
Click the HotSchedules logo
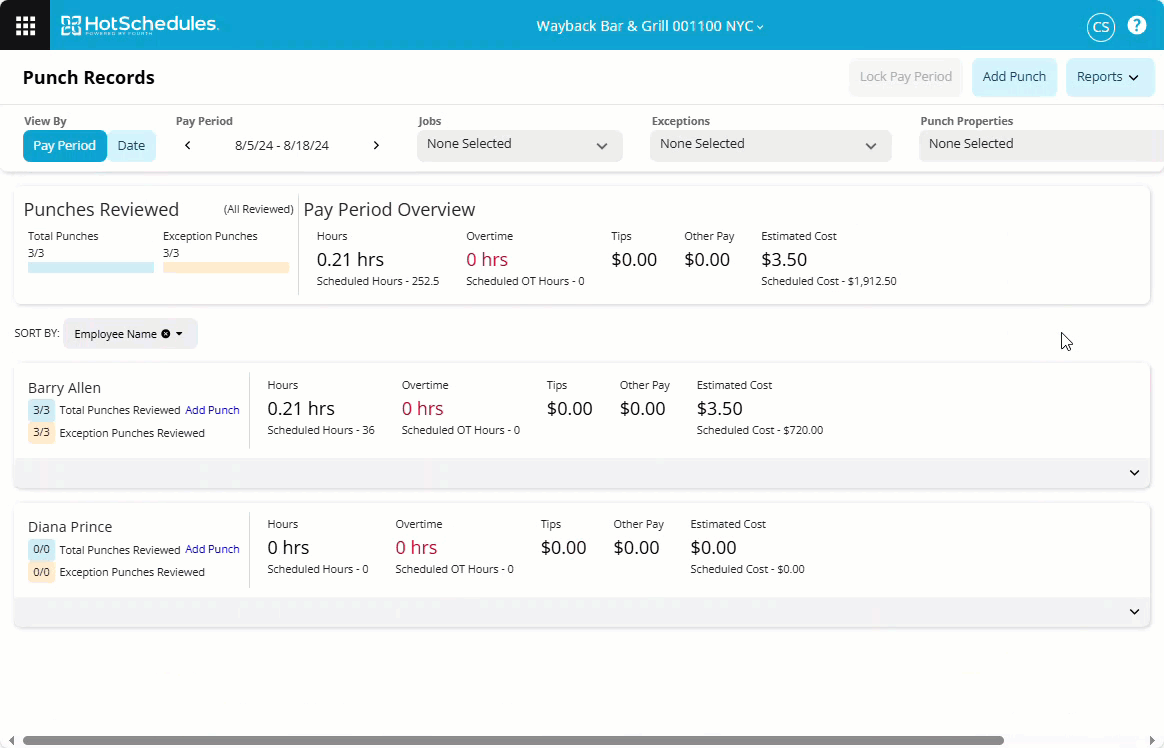click(139, 25)
